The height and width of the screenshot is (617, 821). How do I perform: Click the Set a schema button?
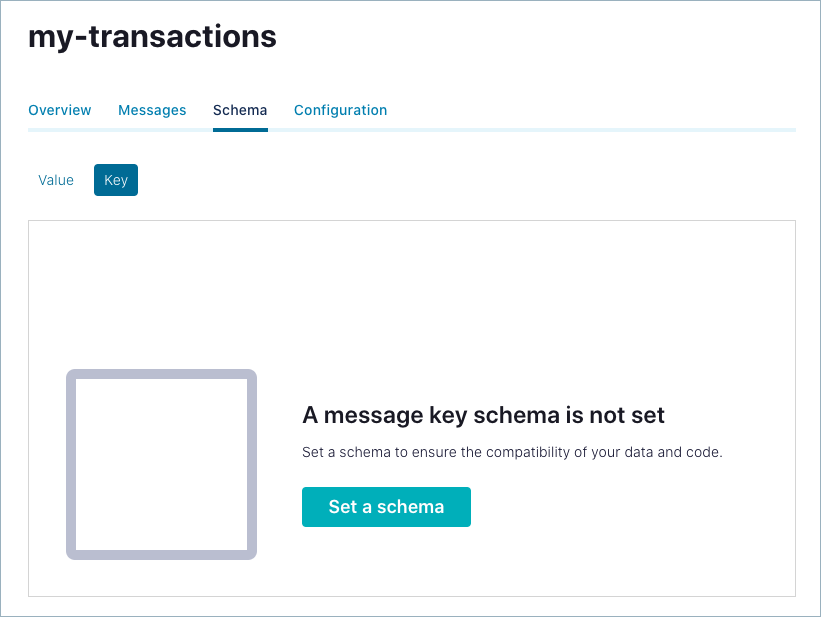(386, 507)
